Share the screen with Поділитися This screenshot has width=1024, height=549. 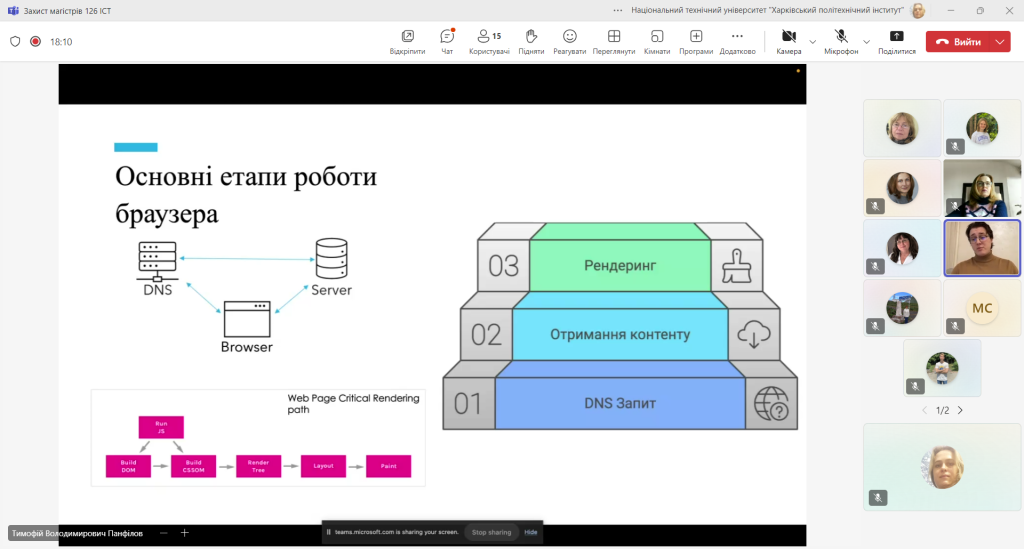point(897,41)
